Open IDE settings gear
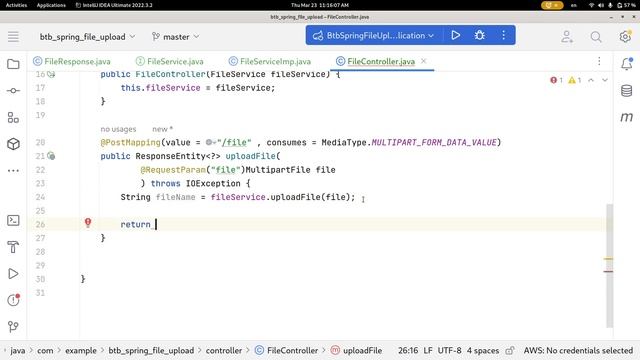 (x=625, y=37)
